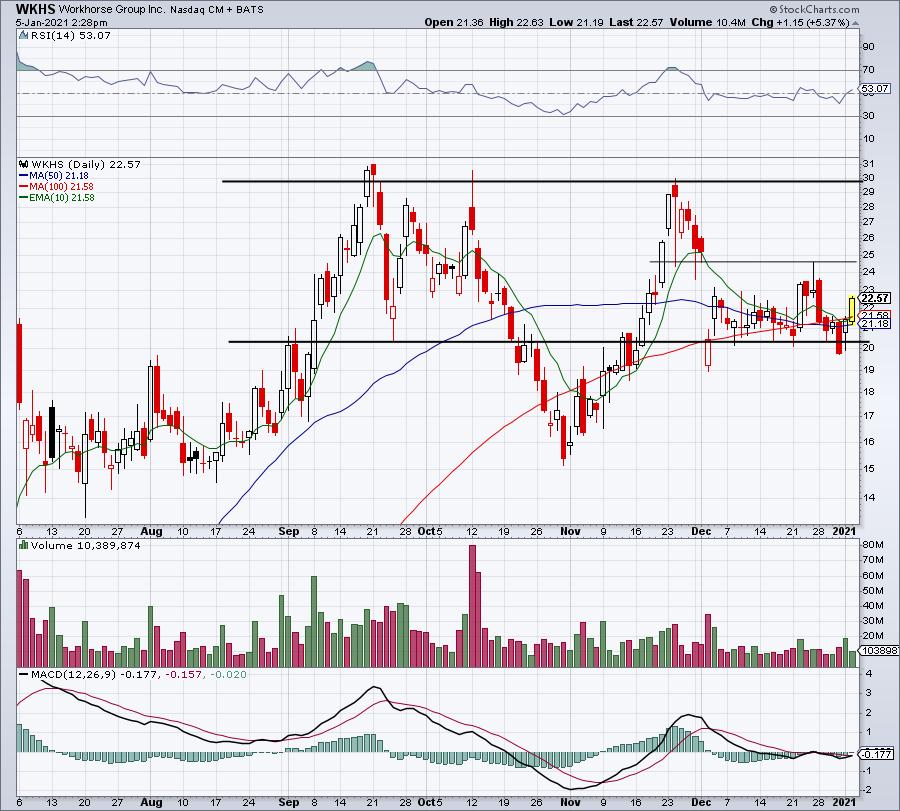Image resolution: width=900 pixels, height=811 pixels.
Task: Open the StockCharts.com copyright link
Action: point(814,9)
